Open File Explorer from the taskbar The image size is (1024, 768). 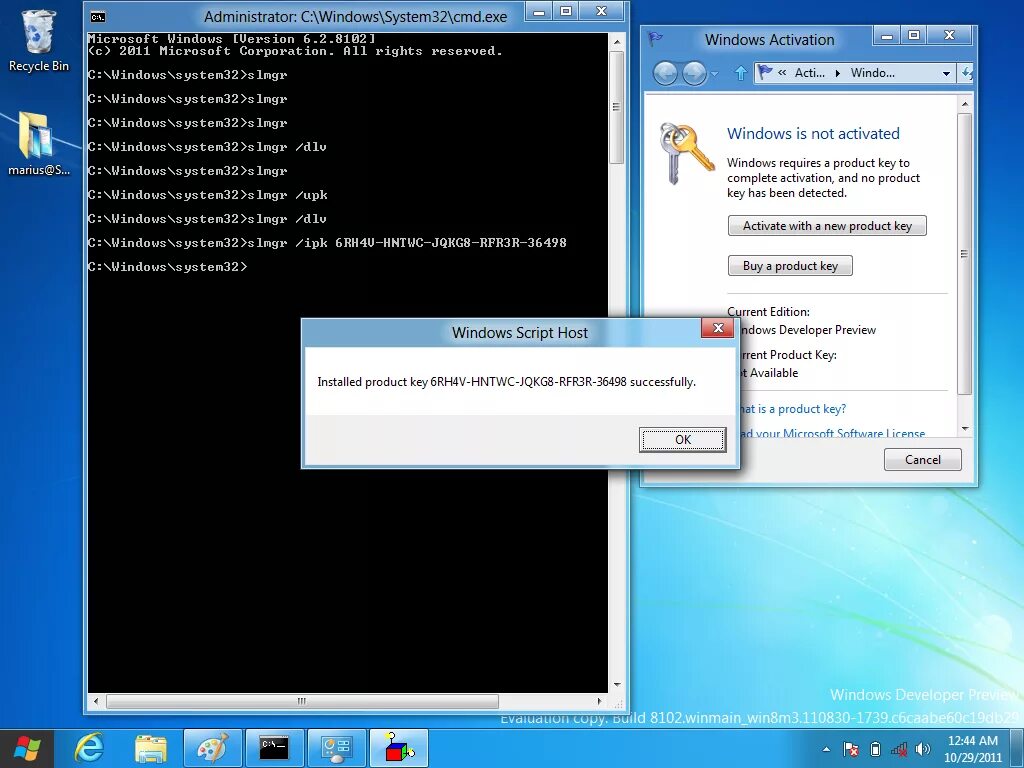(x=150, y=748)
